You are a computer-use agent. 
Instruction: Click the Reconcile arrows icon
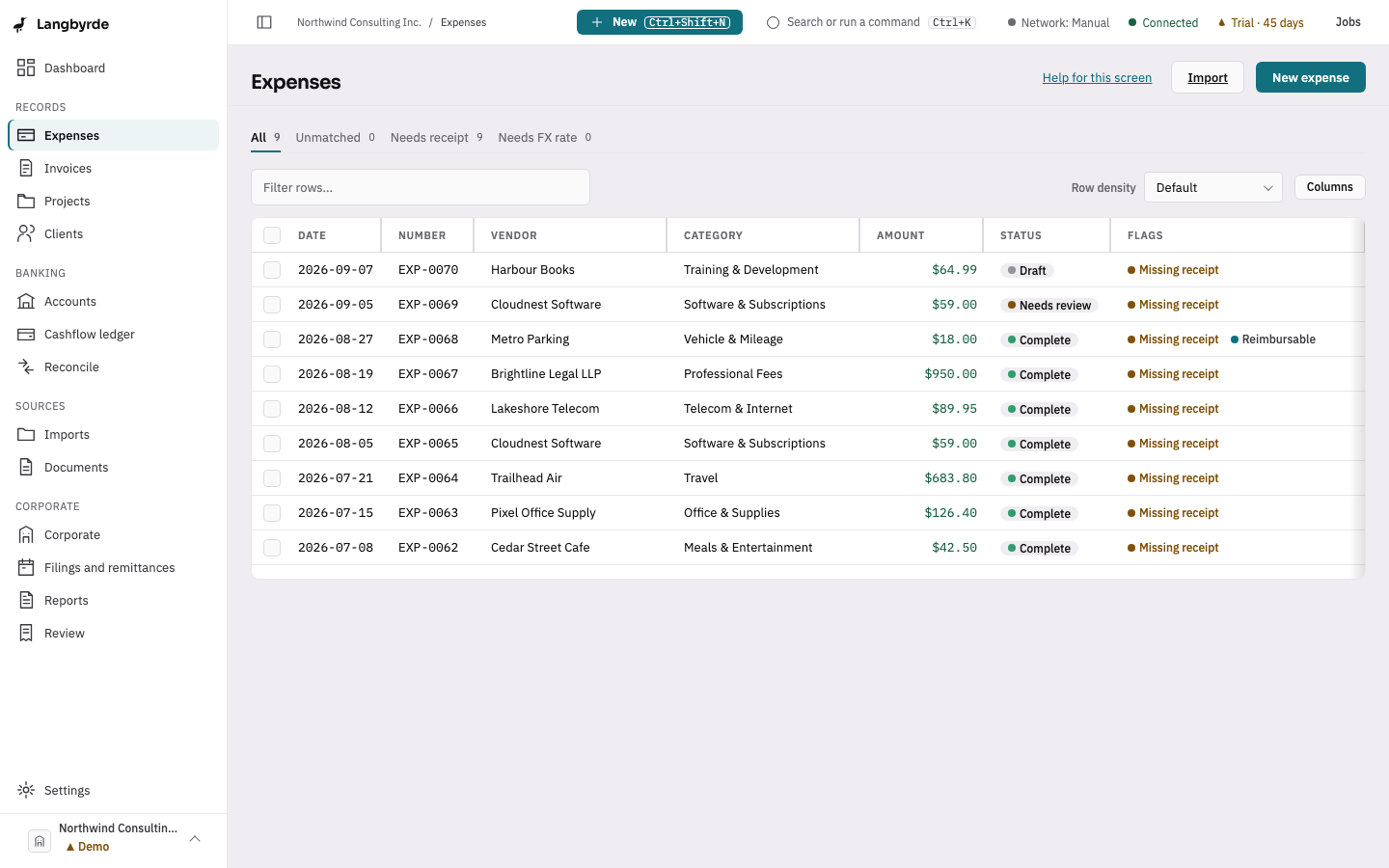click(x=26, y=366)
